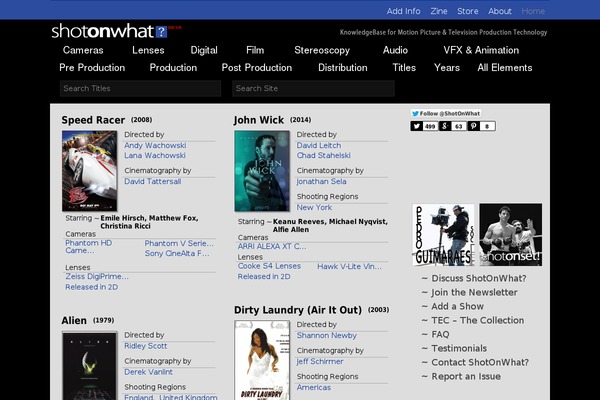Screen dimensions: 600x400
Task: Open the Film menu
Action: (x=255, y=50)
